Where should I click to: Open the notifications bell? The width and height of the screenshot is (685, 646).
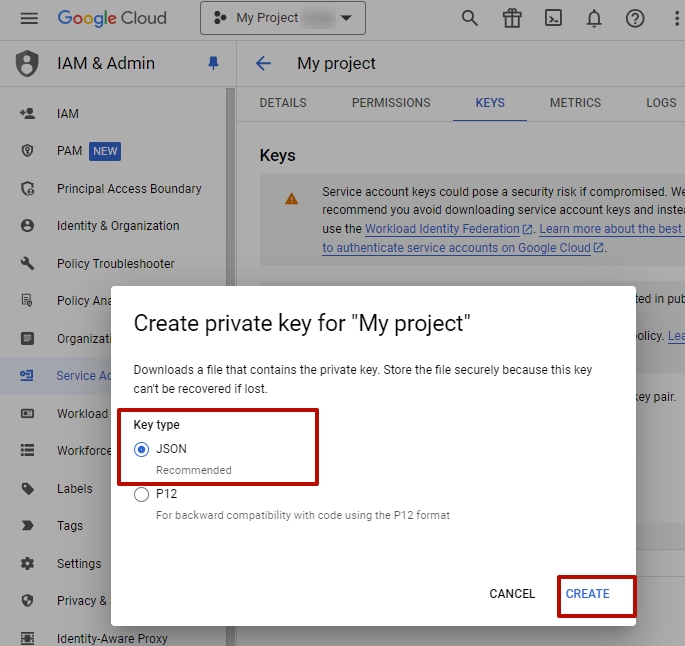(x=594, y=18)
